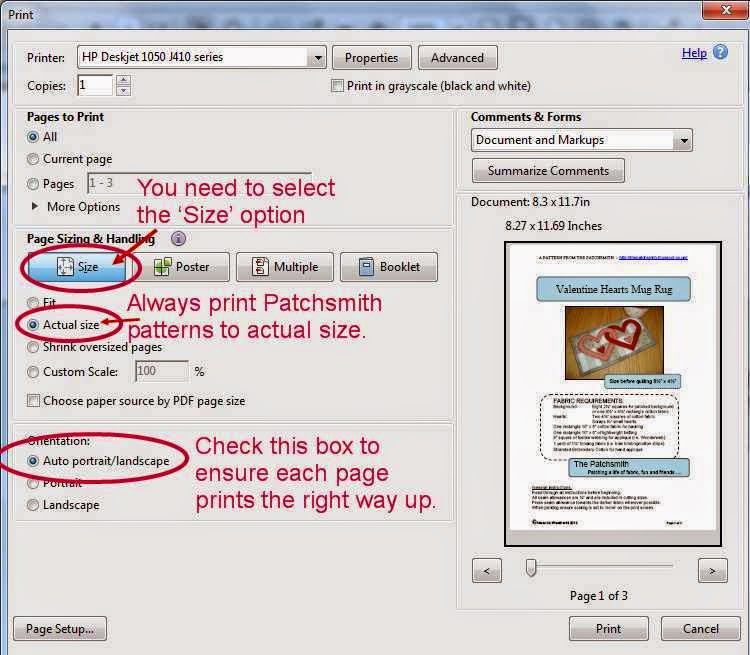Click the page preview slider handle
This screenshot has height=655, width=750.
[x=531, y=568]
